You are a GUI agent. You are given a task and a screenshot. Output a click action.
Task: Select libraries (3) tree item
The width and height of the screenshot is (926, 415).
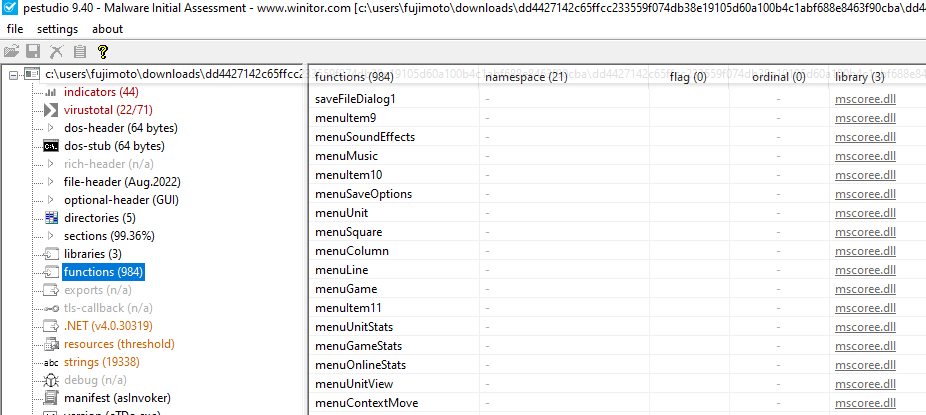(x=93, y=254)
